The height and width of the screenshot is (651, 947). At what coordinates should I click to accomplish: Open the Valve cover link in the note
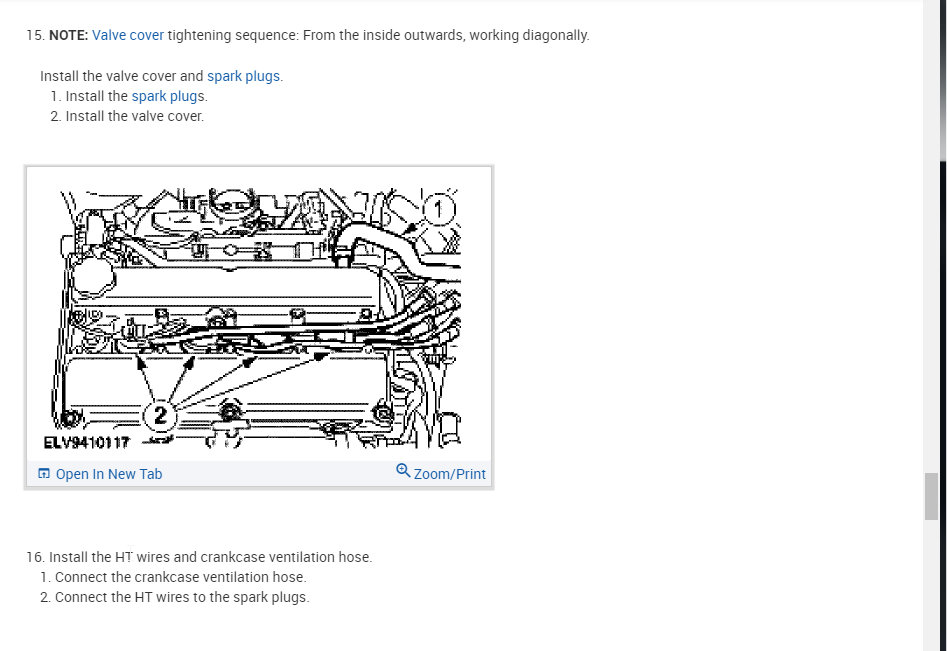coord(127,35)
